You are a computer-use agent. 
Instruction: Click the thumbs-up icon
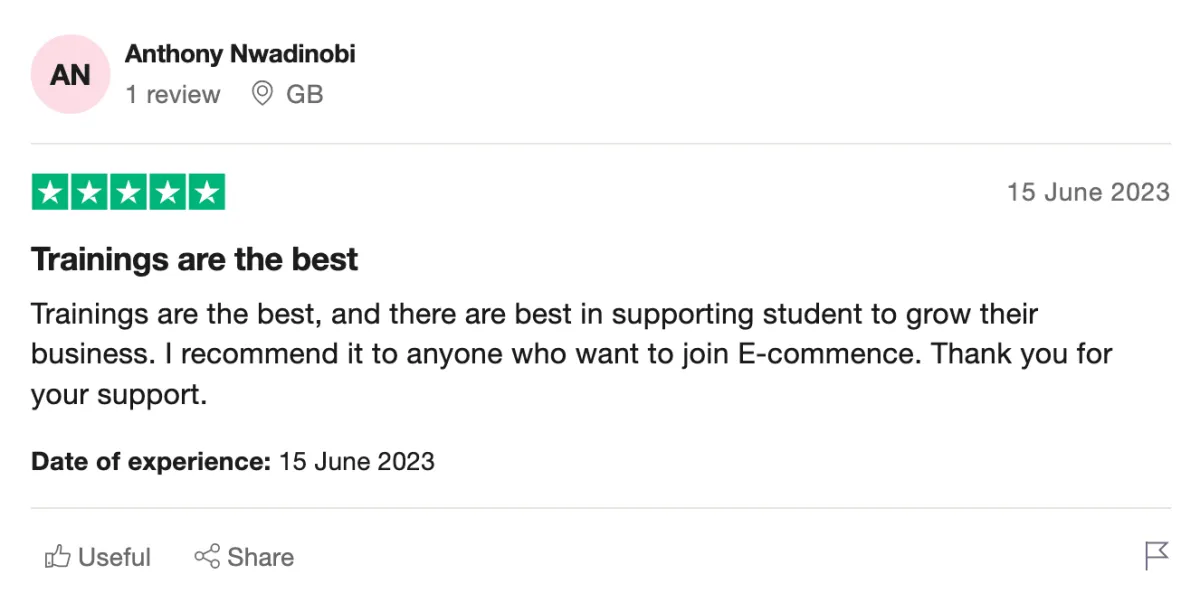(x=58, y=557)
